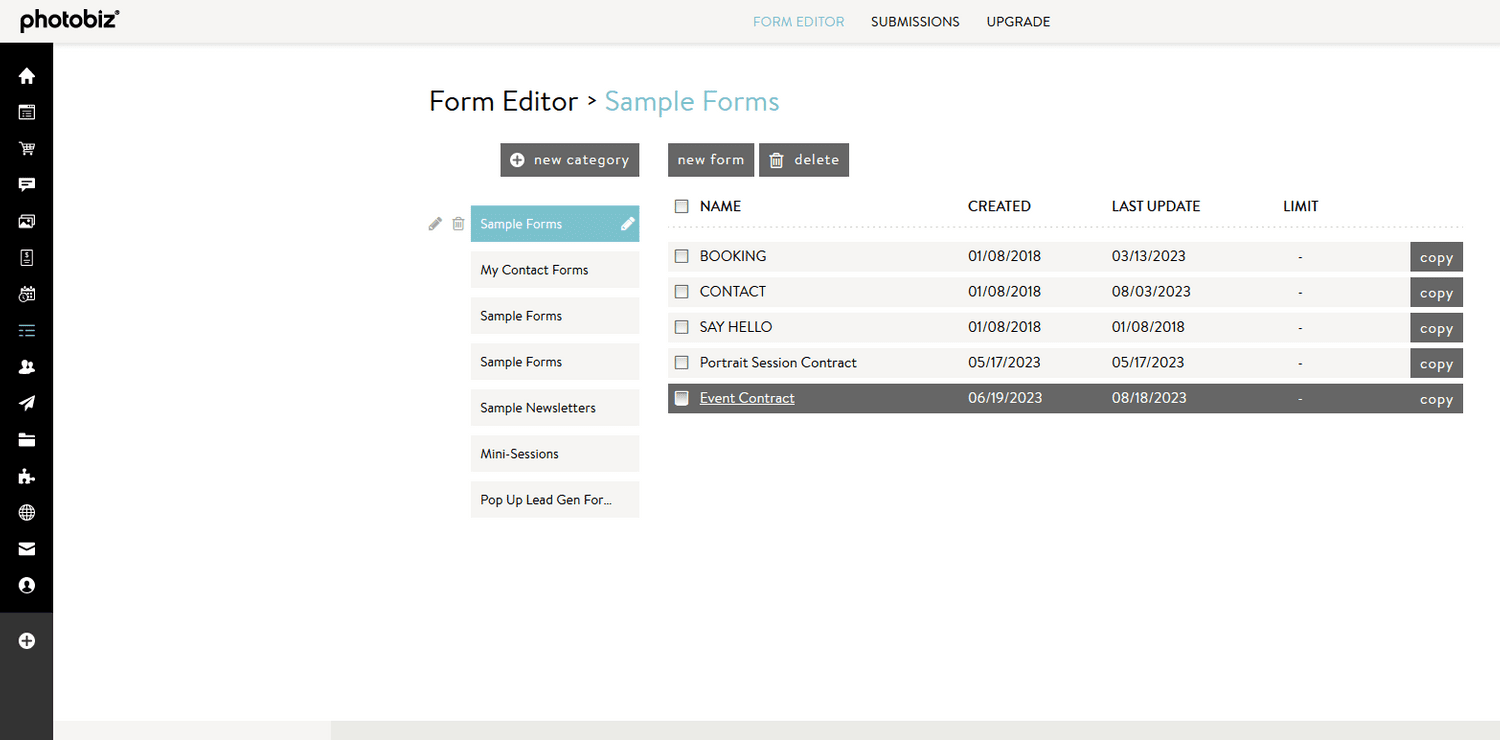Image resolution: width=1500 pixels, height=740 pixels.
Task: Select the My Contact Forms category
Action: (x=555, y=270)
